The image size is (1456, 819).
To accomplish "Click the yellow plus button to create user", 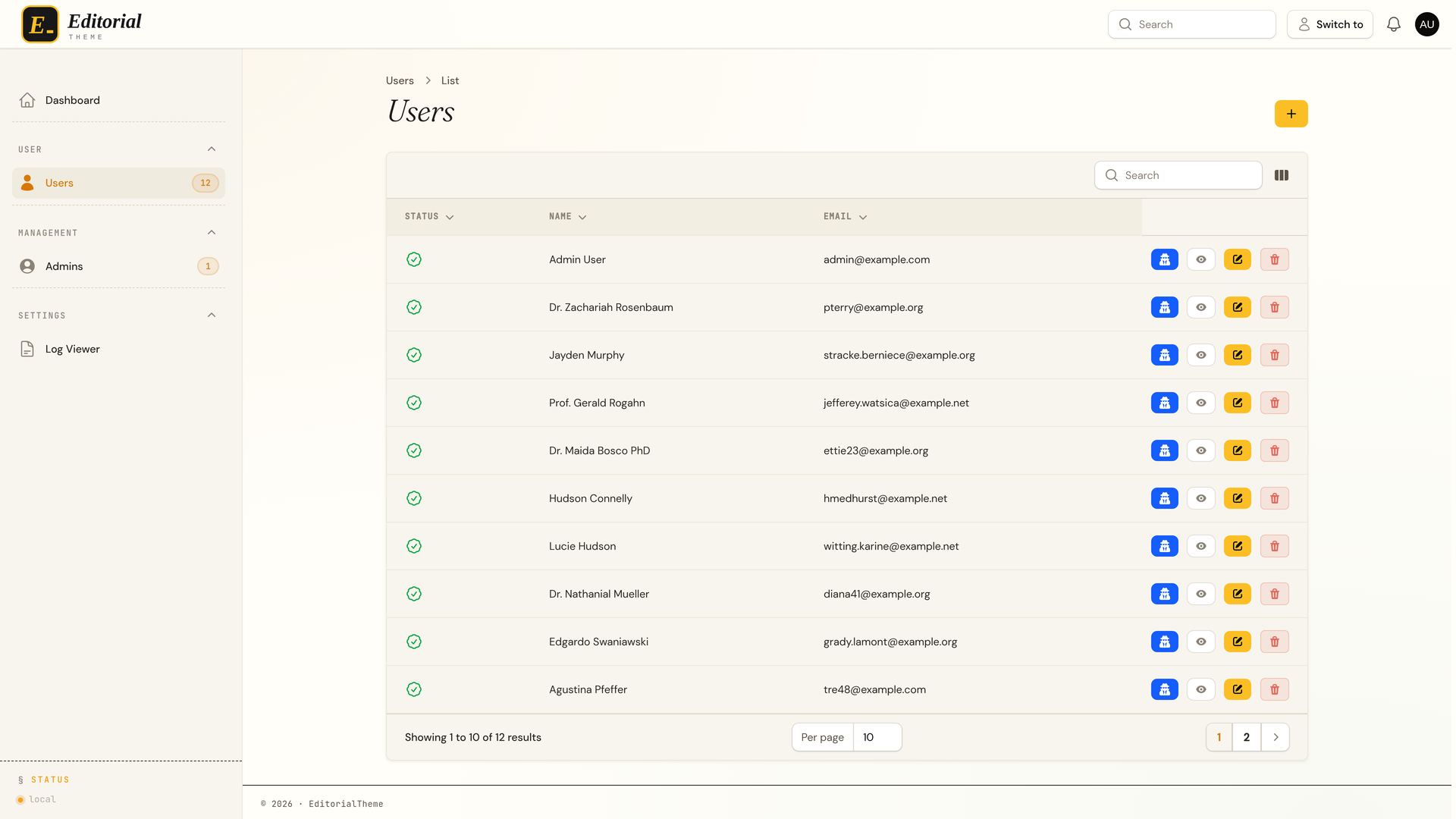I will point(1291,114).
